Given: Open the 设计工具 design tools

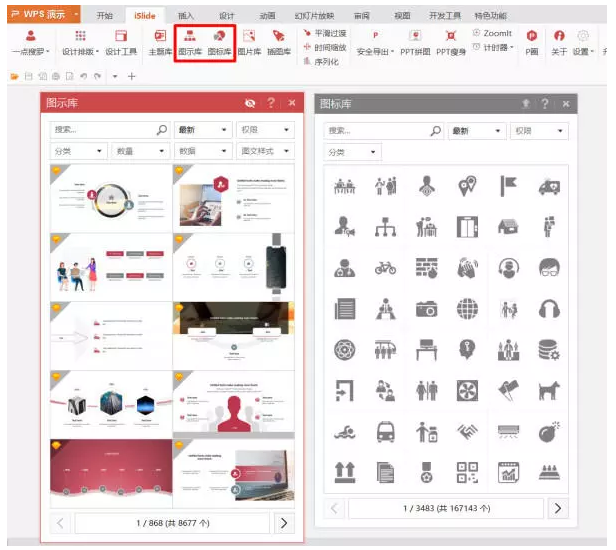Looking at the screenshot, I should 121,43.
